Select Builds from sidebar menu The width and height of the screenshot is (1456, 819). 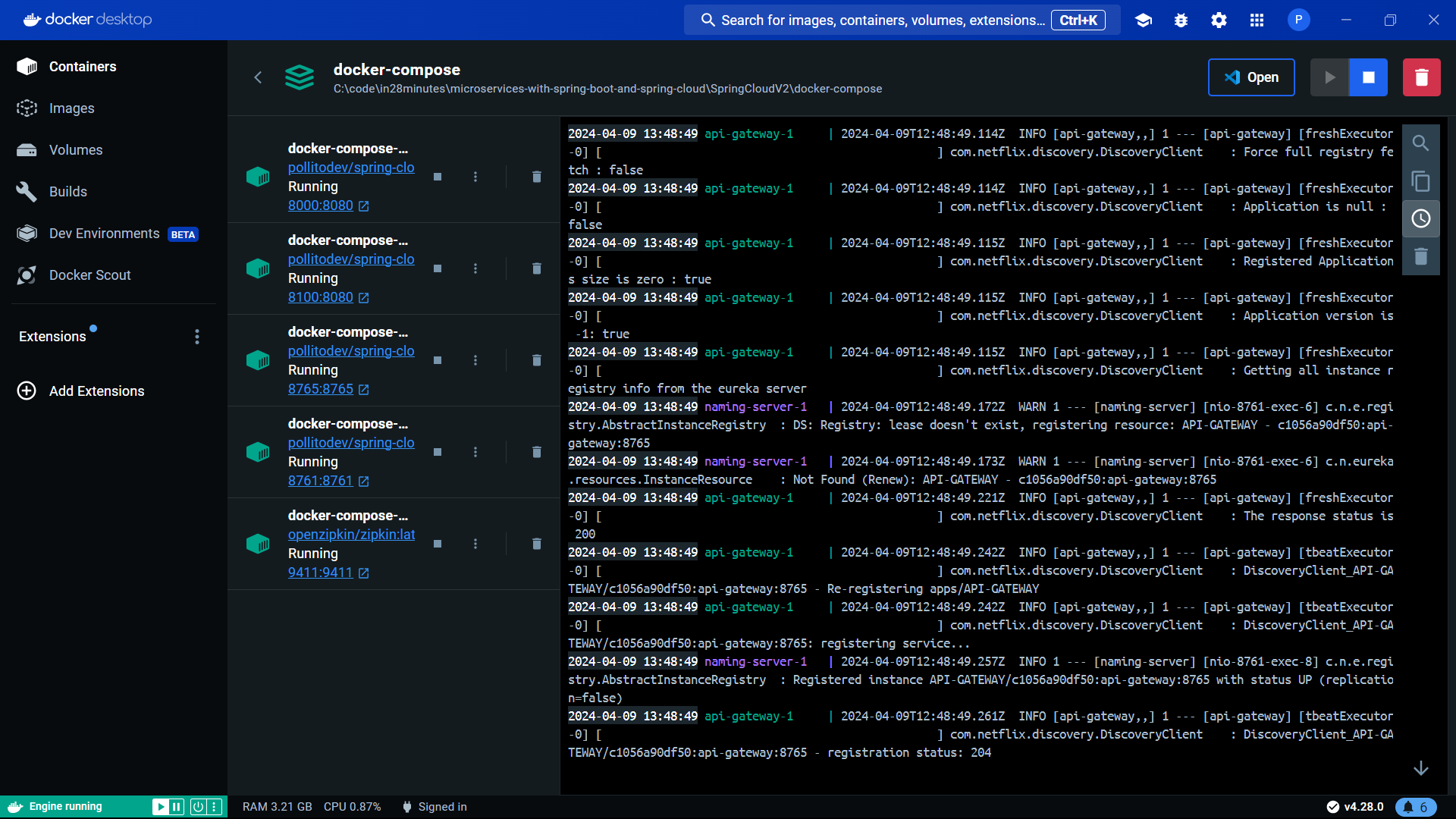coord(67,192)
